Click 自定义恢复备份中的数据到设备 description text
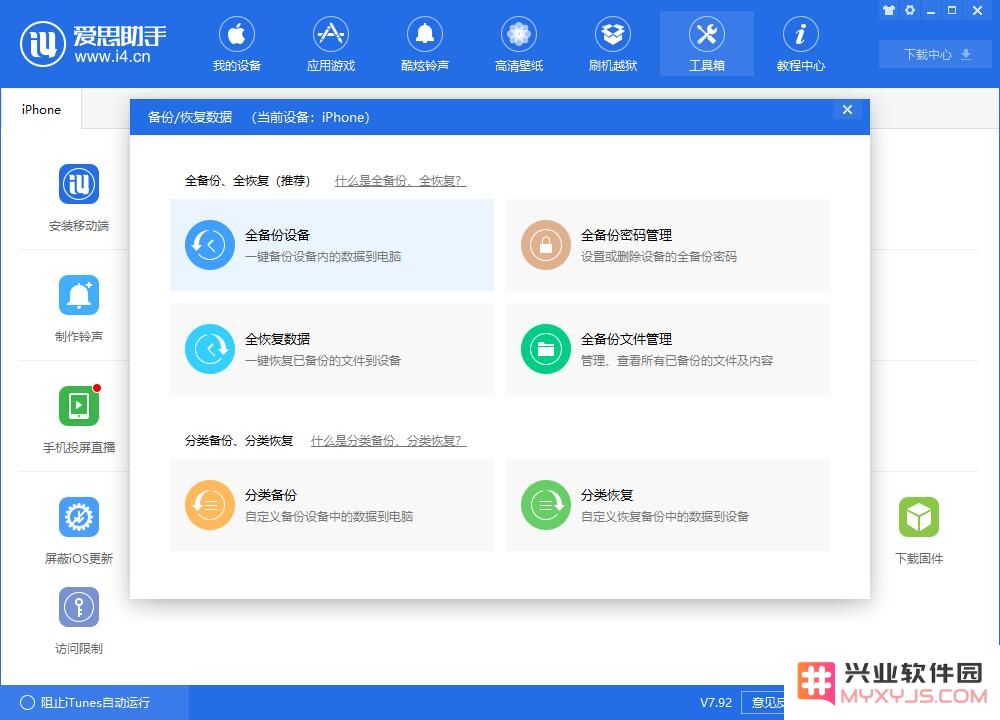The width and height of the screenshot is (1000, 720). point(665,516)
